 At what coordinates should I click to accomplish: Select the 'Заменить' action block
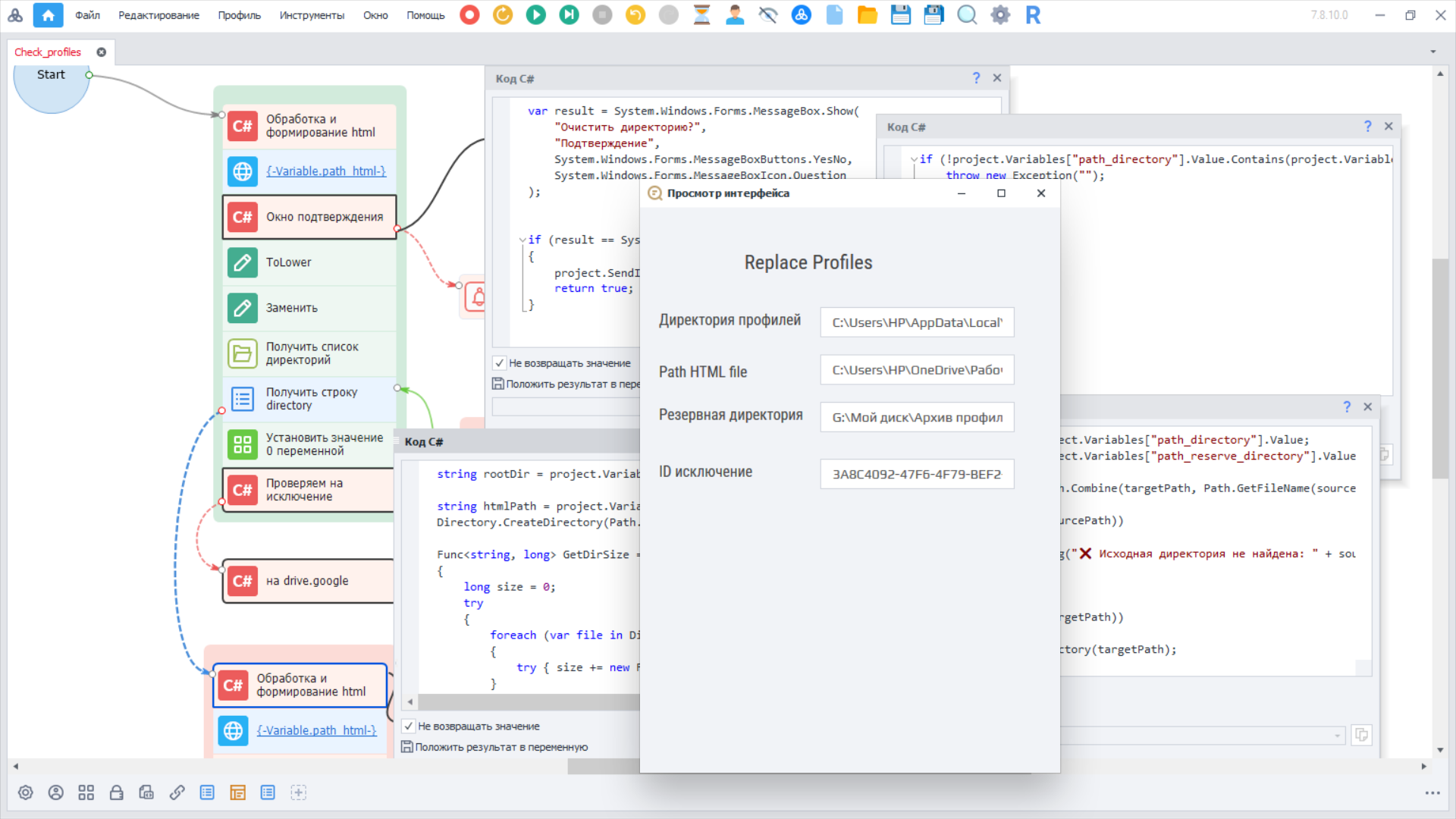pos(309,308)
